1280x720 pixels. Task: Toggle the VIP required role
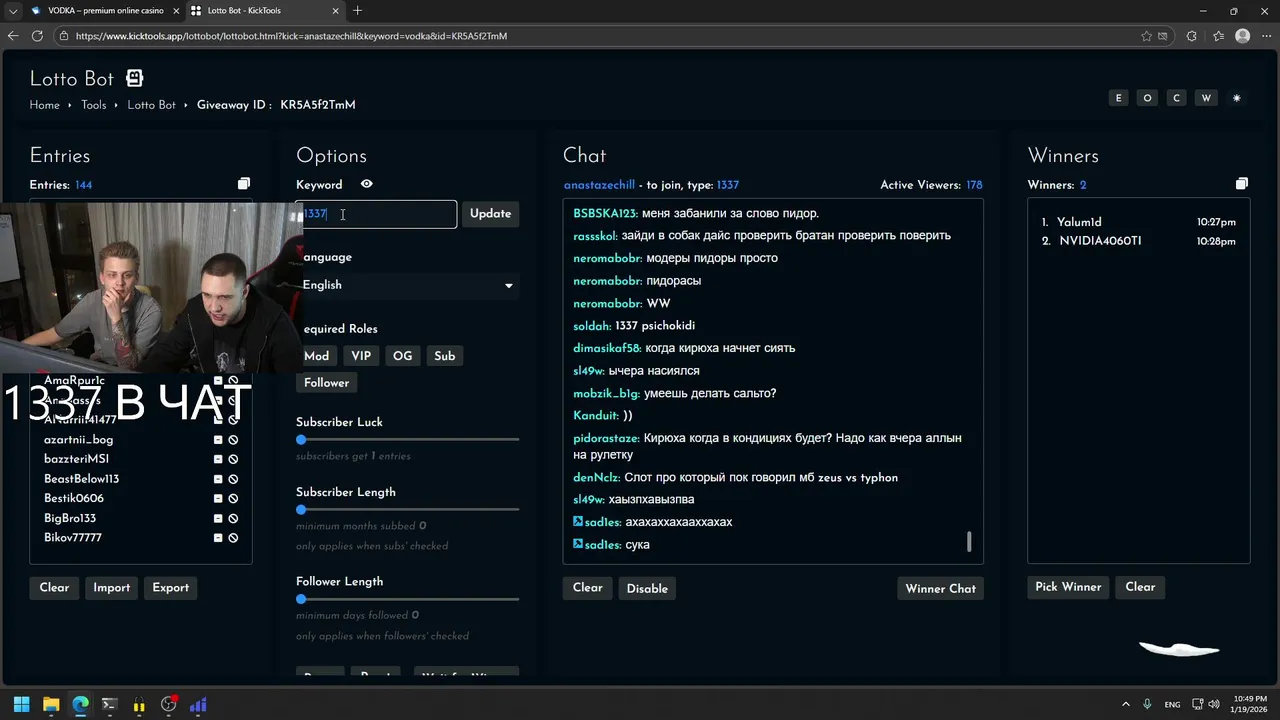pyautogui.click(x=361, y=356)
